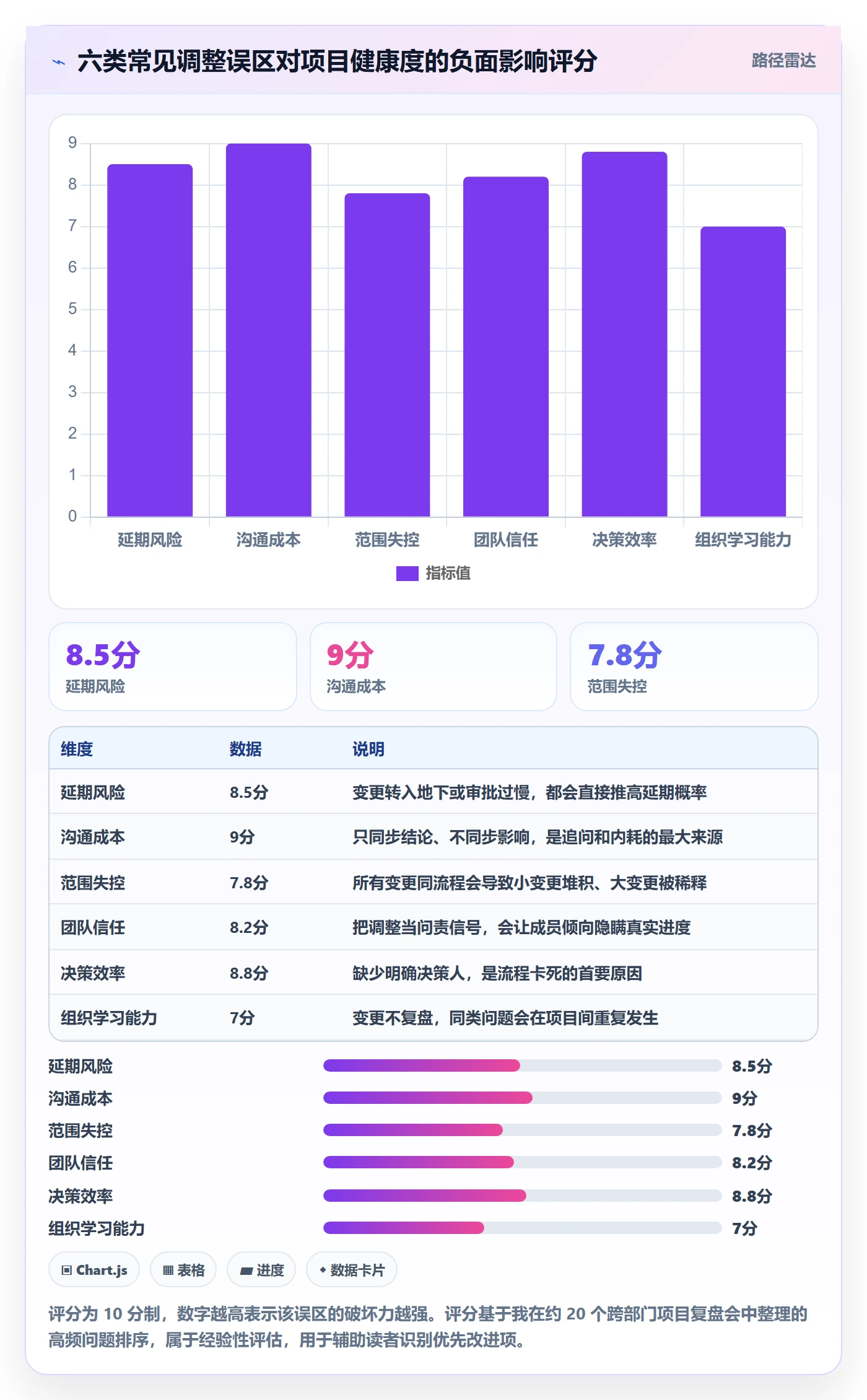Viewport: 867px width, 1400px height.
Task: Click the 进度 tag chip
Action: 261,1270
